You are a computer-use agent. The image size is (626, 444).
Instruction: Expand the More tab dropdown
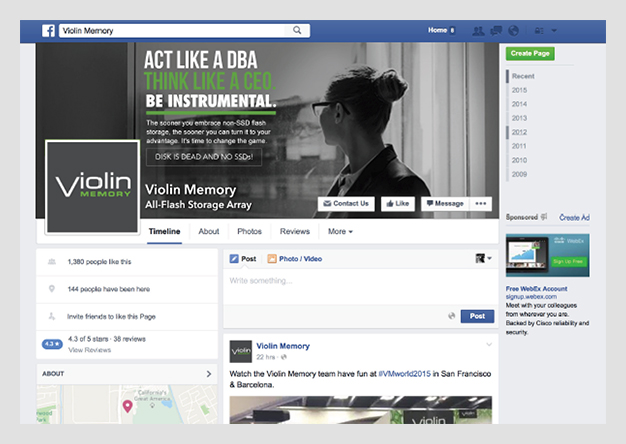pos(340,232)
